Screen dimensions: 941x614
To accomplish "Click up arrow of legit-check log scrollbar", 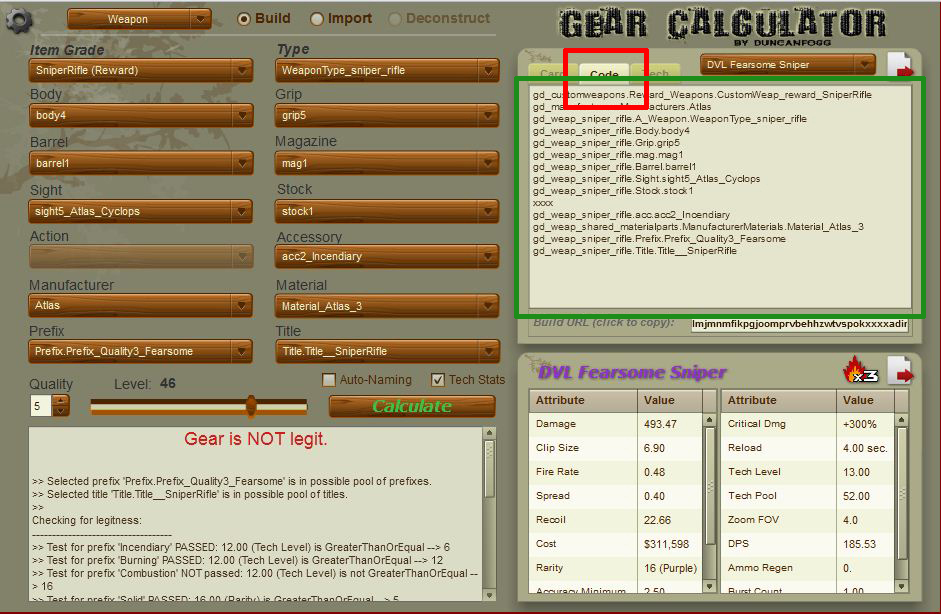I will (x=490, y=433).
